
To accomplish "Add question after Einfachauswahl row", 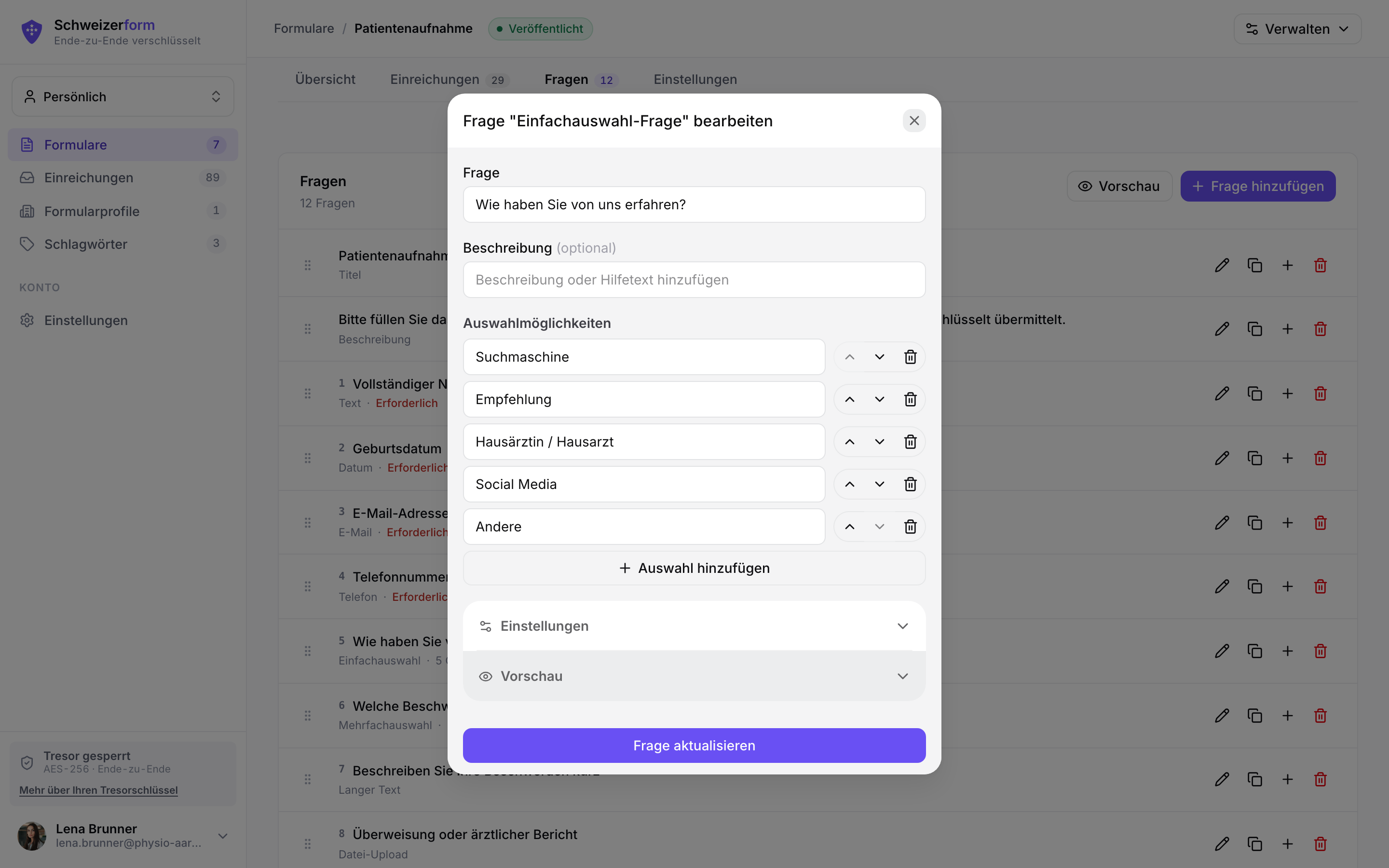I will point(1287,651).
